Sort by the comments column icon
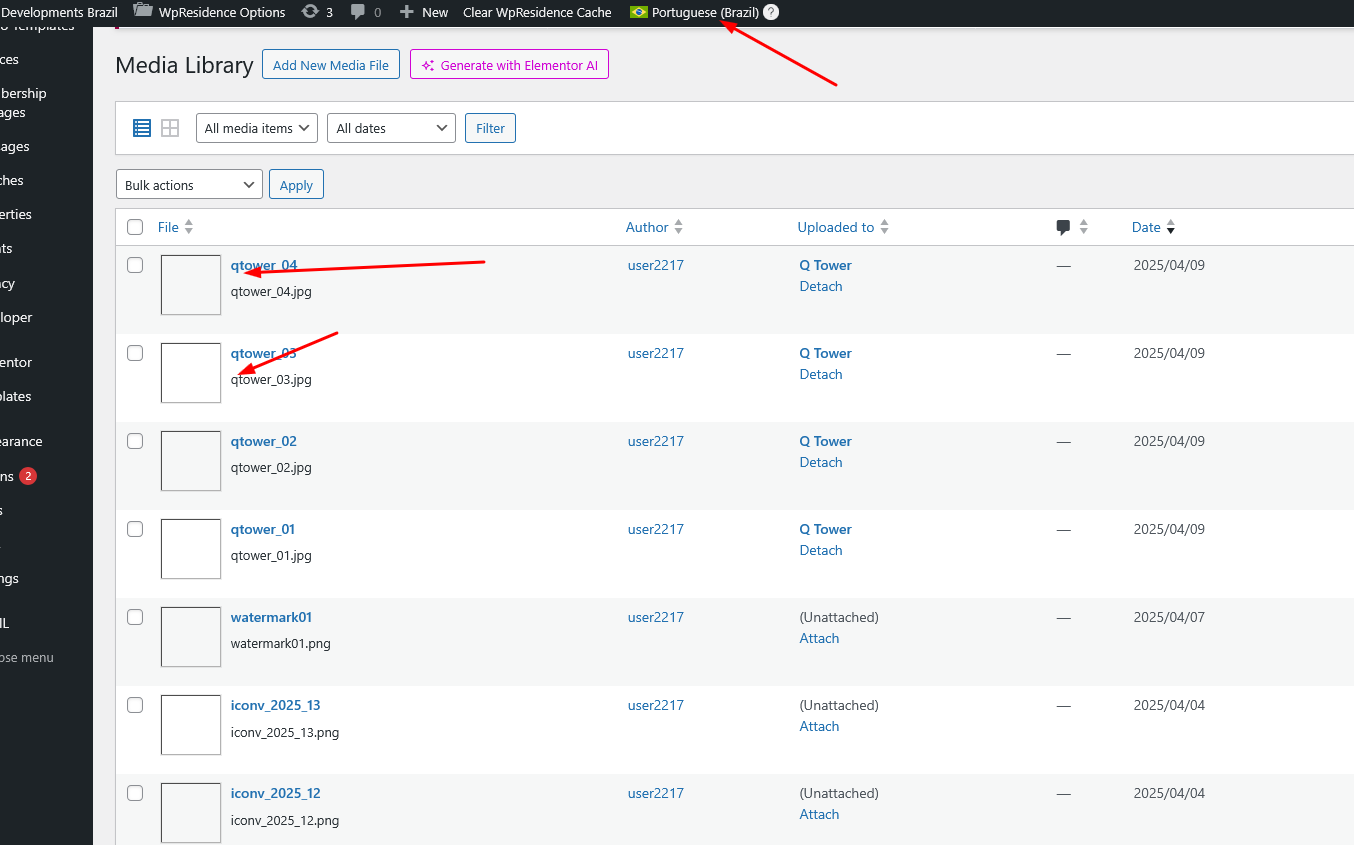Image resolution: width=1354 pixels, height=845 pixels. [x=1063, y=227]
